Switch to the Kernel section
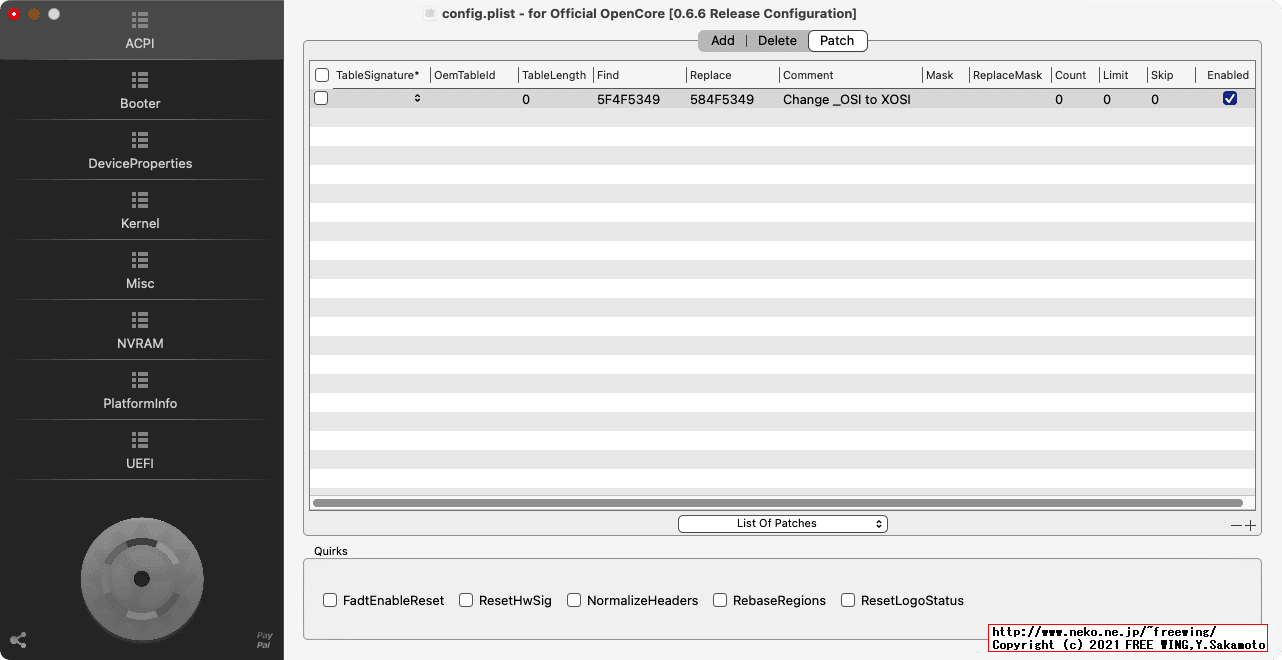1282x660 pixels. coord(140,210)
